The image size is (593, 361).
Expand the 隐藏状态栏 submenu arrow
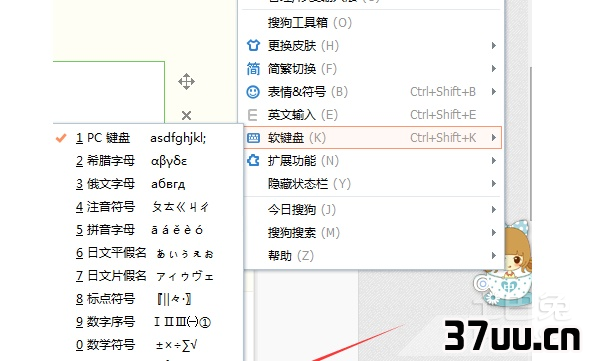tap(494, 184)
